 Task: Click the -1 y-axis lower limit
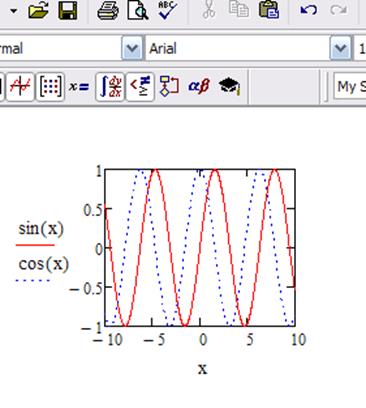coord(91,328)
